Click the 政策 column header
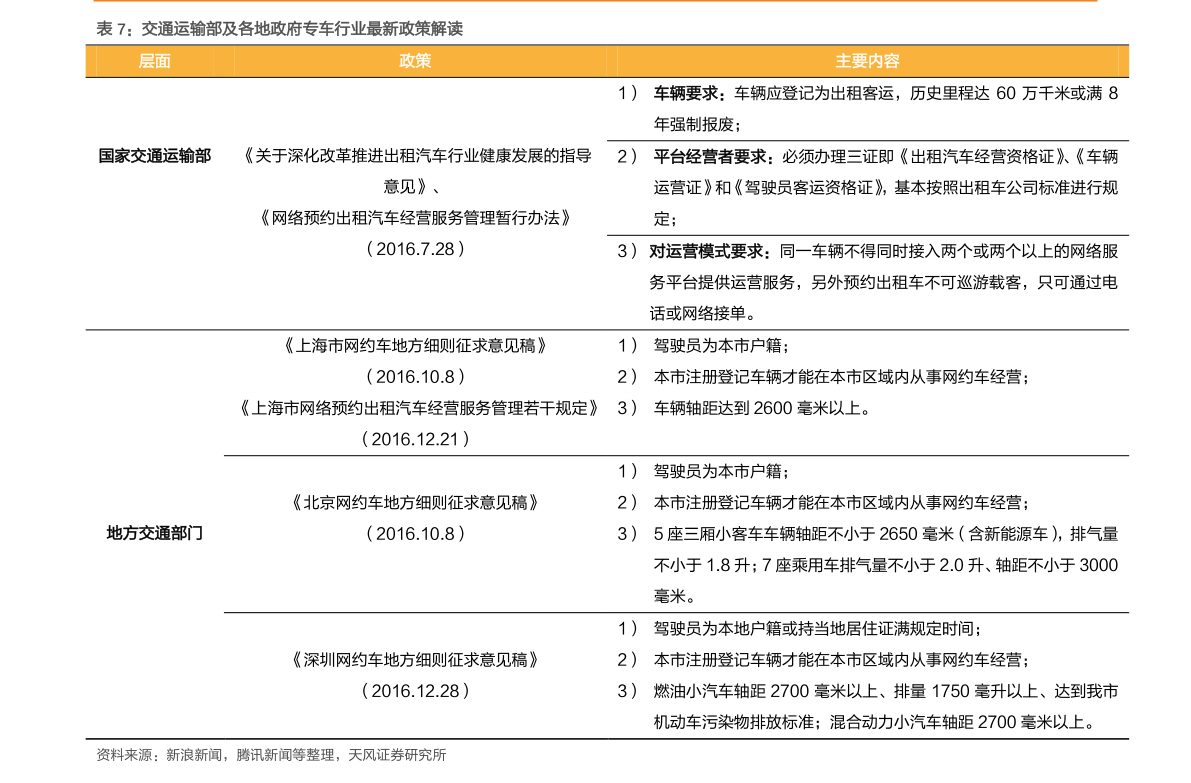 pyautogui.click(x=415, y=61)
